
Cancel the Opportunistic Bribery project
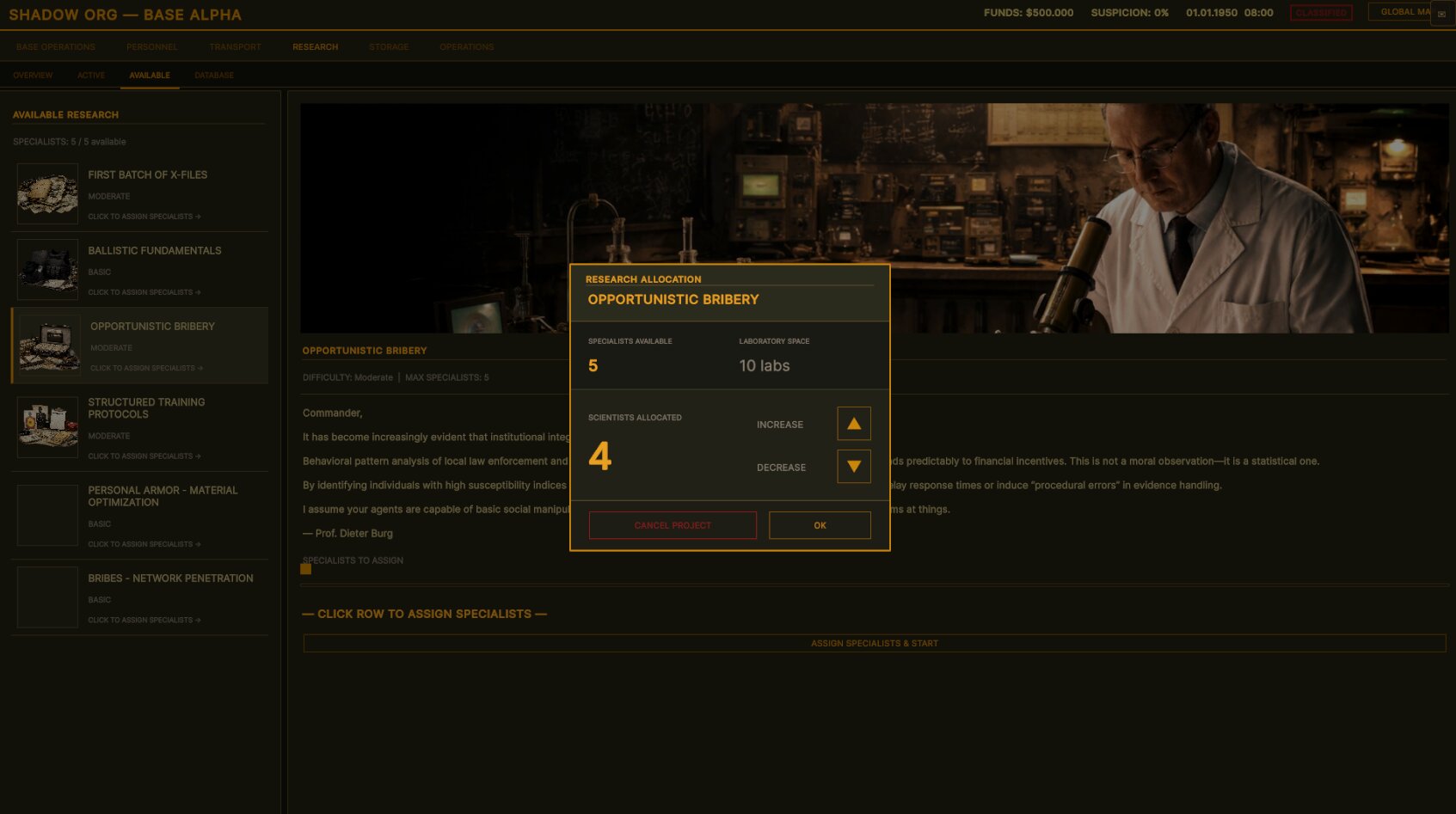pyautogui.click(x=672, y=525)
